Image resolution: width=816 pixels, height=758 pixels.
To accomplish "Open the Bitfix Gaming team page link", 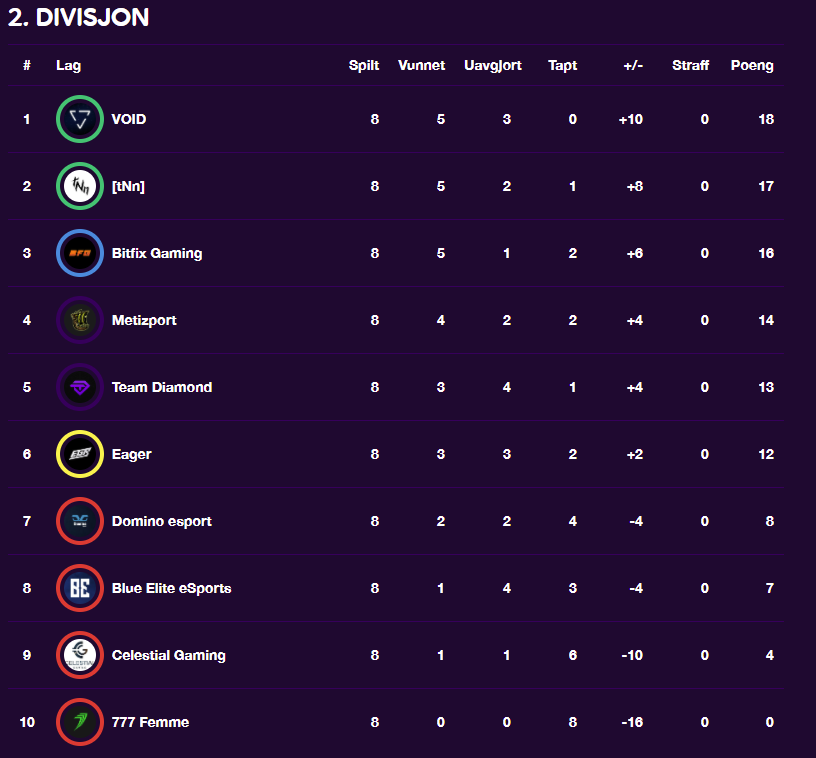I will [157, 253].
